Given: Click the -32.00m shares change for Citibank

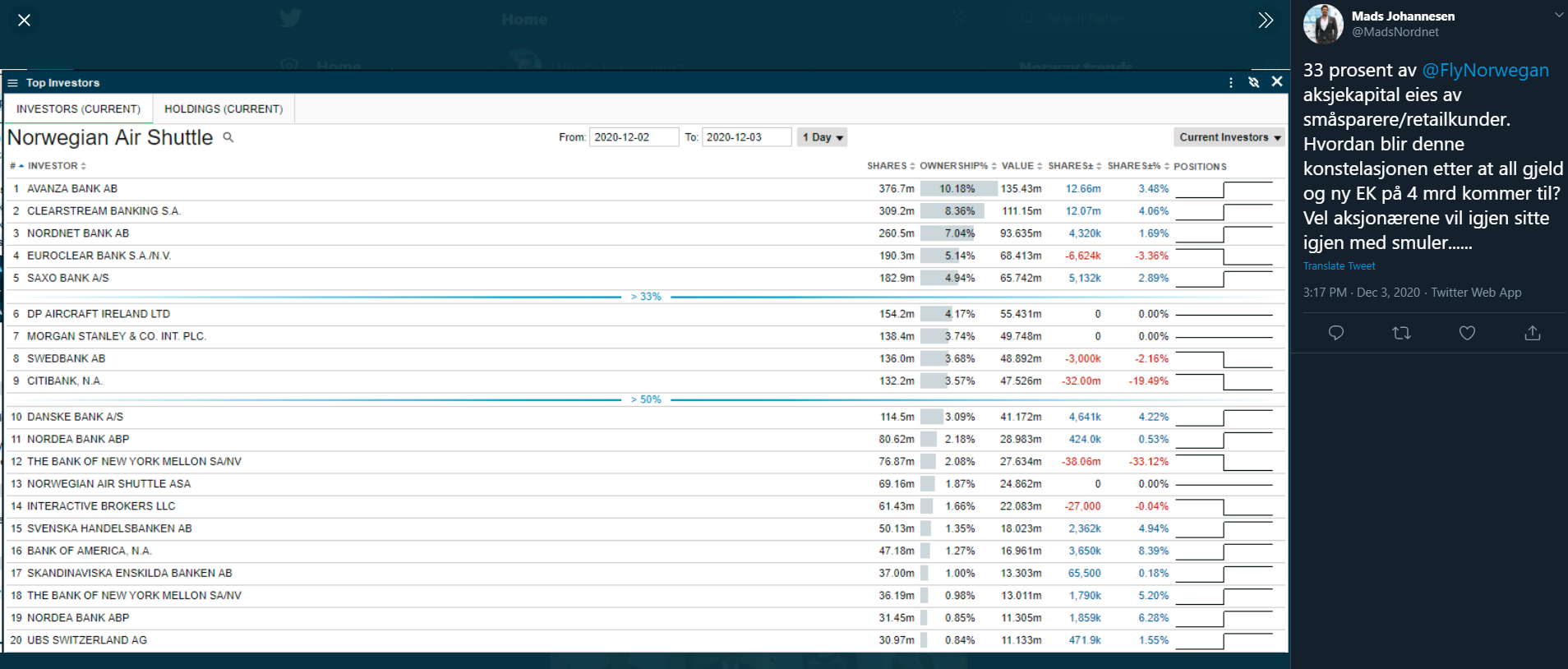Looking at the screenshot, I should (1081, 381).
